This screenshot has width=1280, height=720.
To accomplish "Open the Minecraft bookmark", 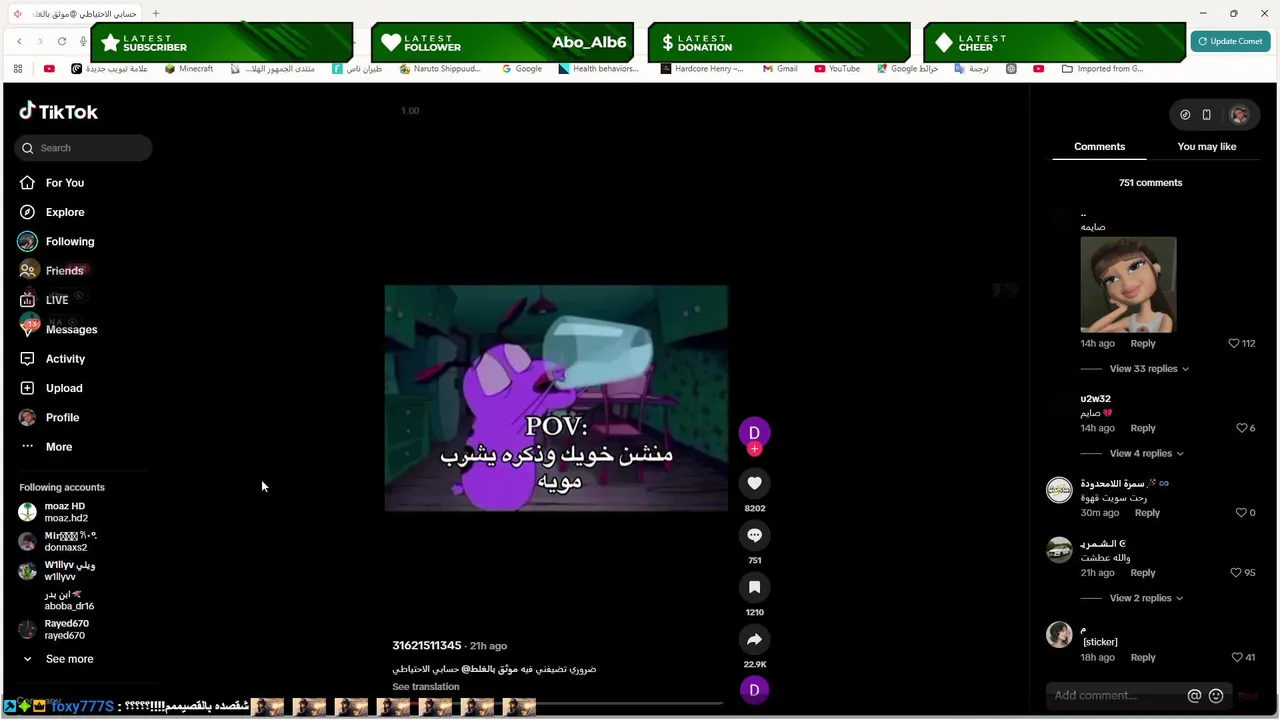I will [189, 69].
